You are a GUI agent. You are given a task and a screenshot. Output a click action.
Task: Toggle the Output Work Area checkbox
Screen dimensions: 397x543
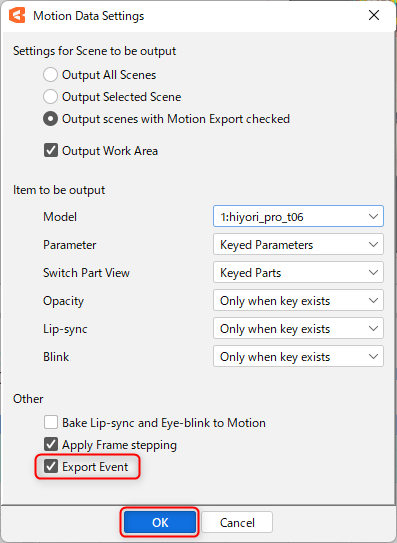click(x=51, y=151)
